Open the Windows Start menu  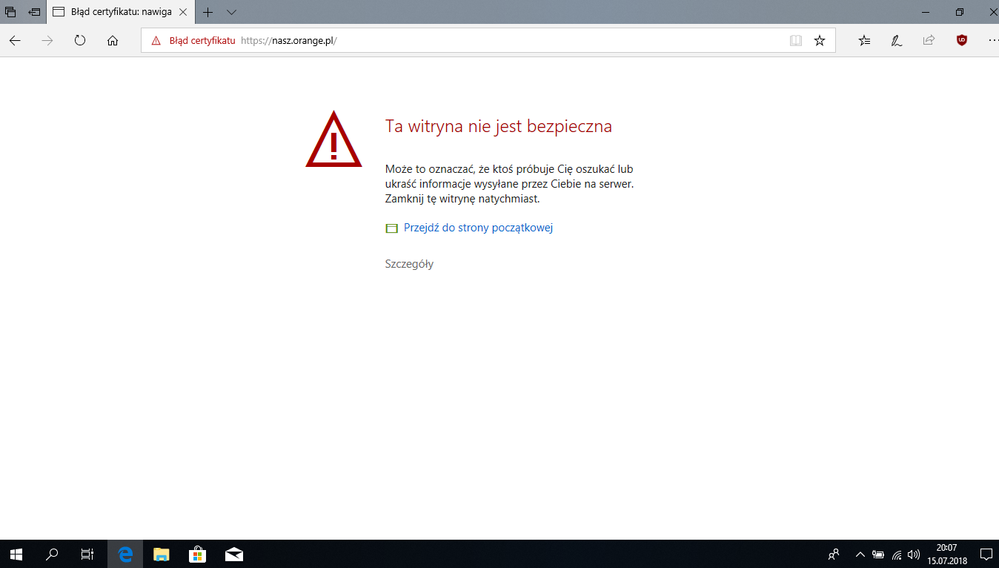click(x=16, y=554)
